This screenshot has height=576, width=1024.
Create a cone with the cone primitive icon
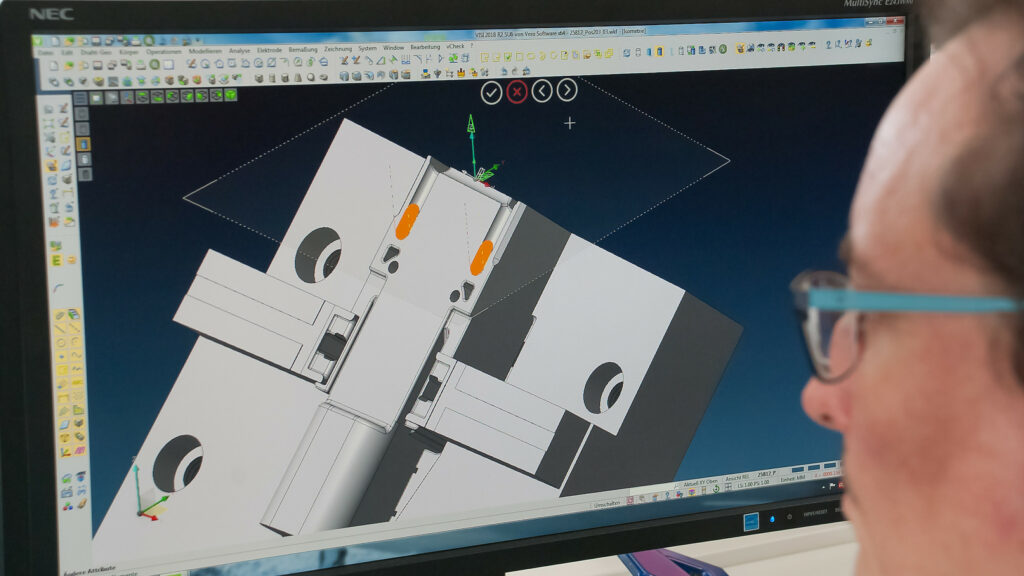[298, 78]
